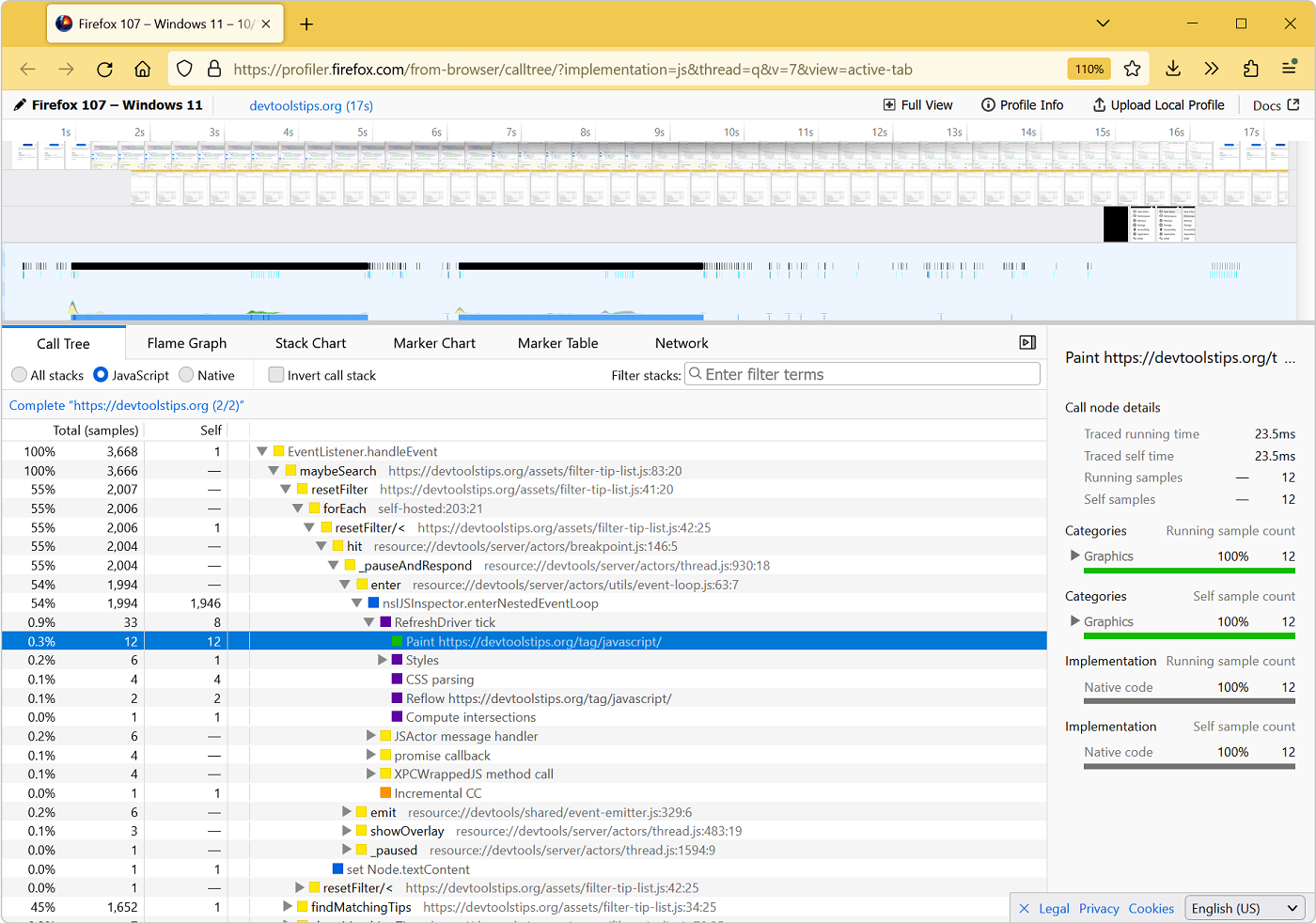
Task: Open the Marker Table tab
Action: [x=557, y=342]
